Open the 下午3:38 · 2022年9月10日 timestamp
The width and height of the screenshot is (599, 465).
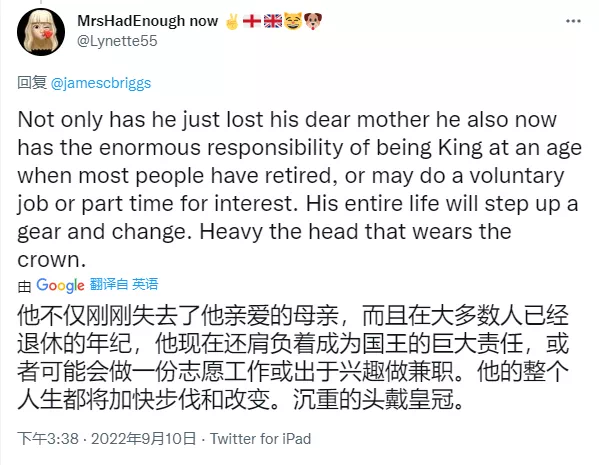coord(107,439)
